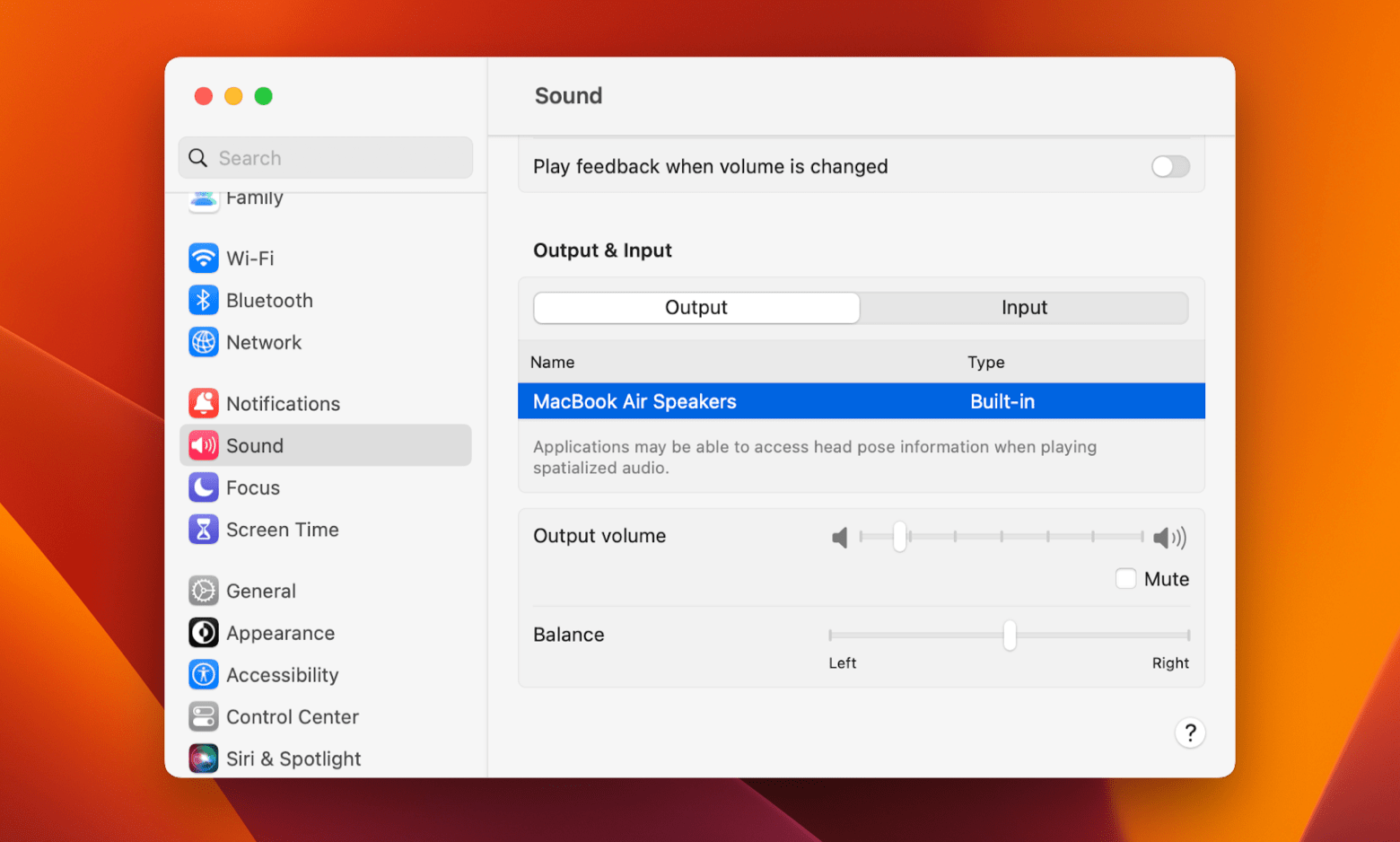Image resolution: width=1400 pixels, height=842 pixels.
Task: Open Wi-Fi settings from the sidebar
Action: tap(249, 258)
